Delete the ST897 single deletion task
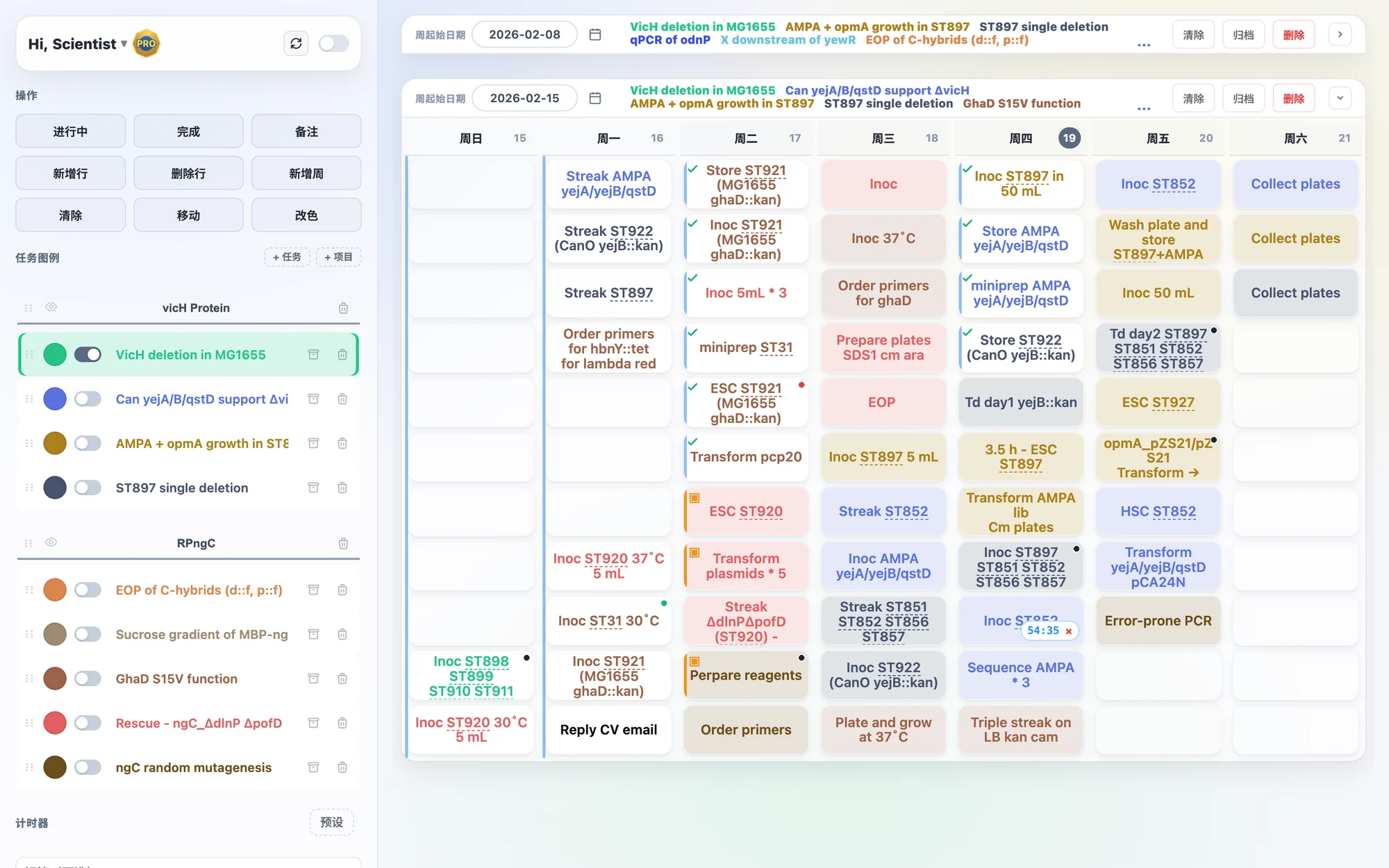Screen dimensions: 1389x868 pyautogui.click(x=342, y=488)
